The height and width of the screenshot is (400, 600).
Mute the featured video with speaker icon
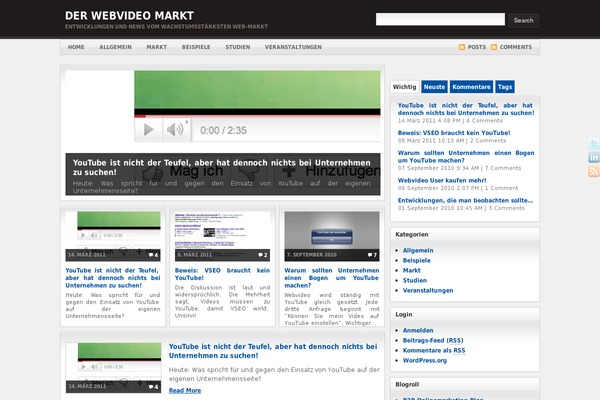pos(176,130)
